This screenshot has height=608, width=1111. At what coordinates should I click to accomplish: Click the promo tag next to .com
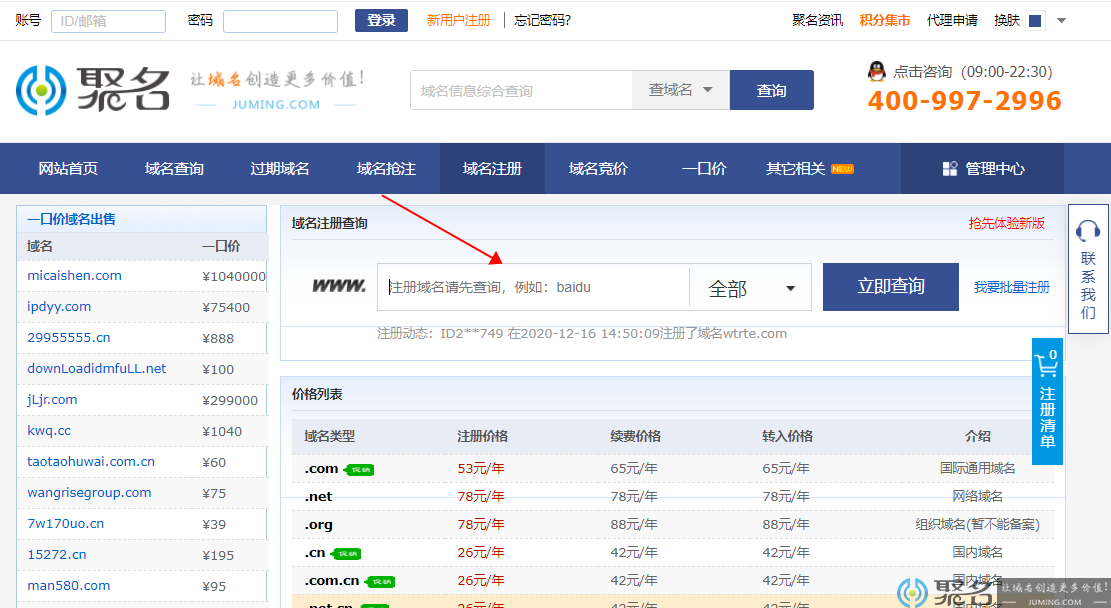[x=359, y=469]
